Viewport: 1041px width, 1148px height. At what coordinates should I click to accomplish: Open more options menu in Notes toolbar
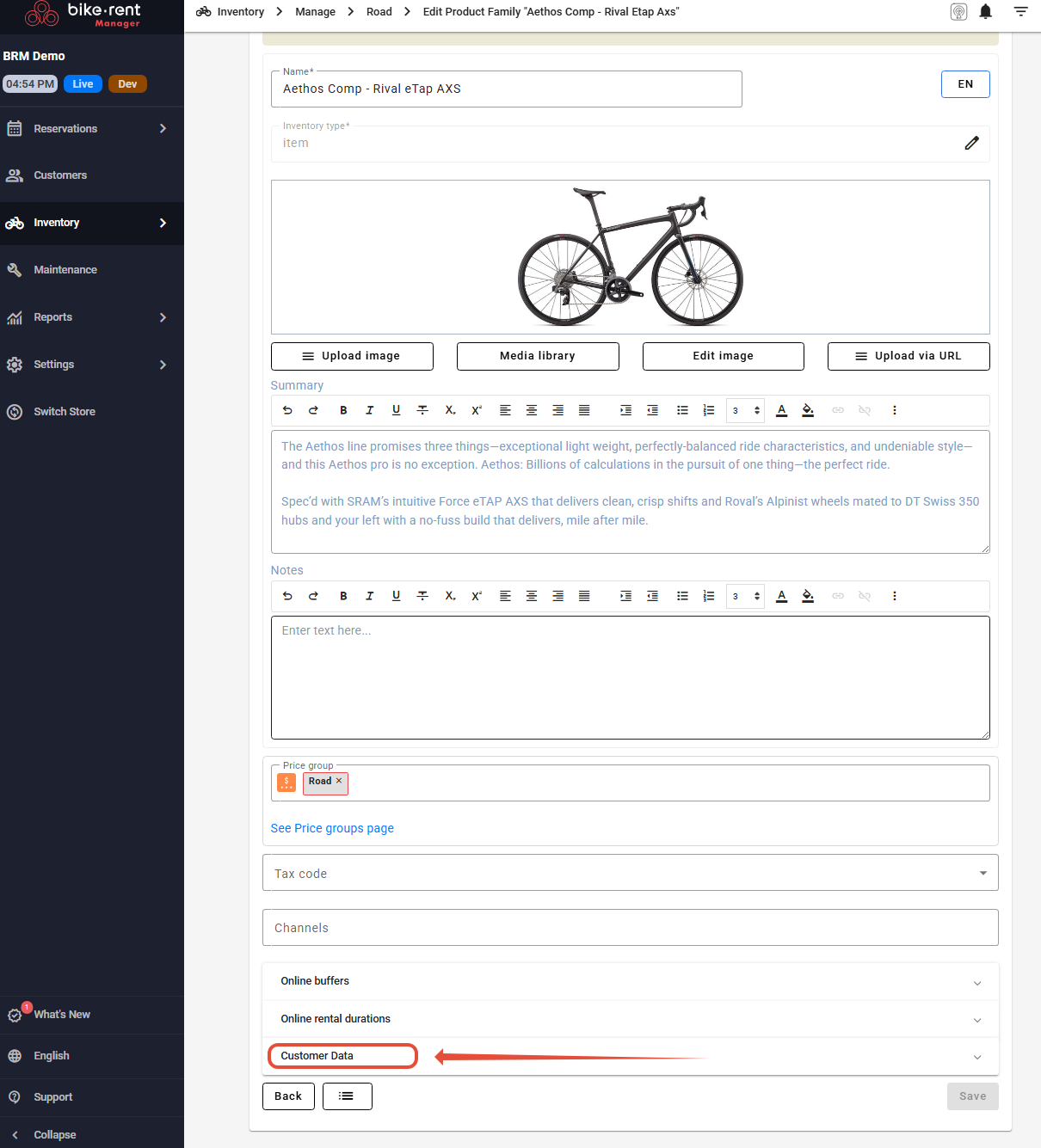coord(895,596)
